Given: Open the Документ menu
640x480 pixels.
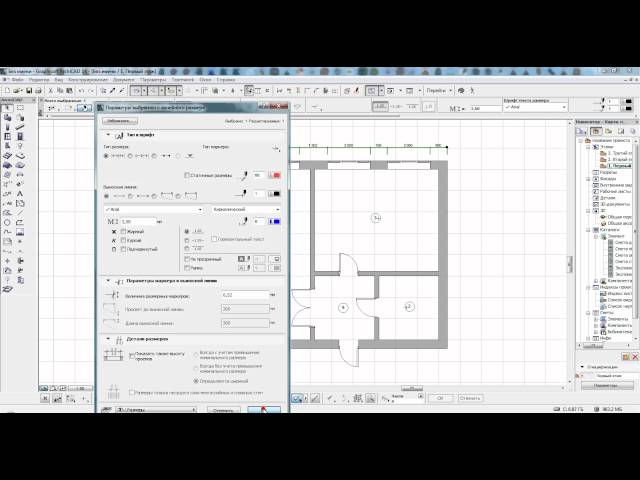Looking at the screenshot, I should (x=124, y=80).
